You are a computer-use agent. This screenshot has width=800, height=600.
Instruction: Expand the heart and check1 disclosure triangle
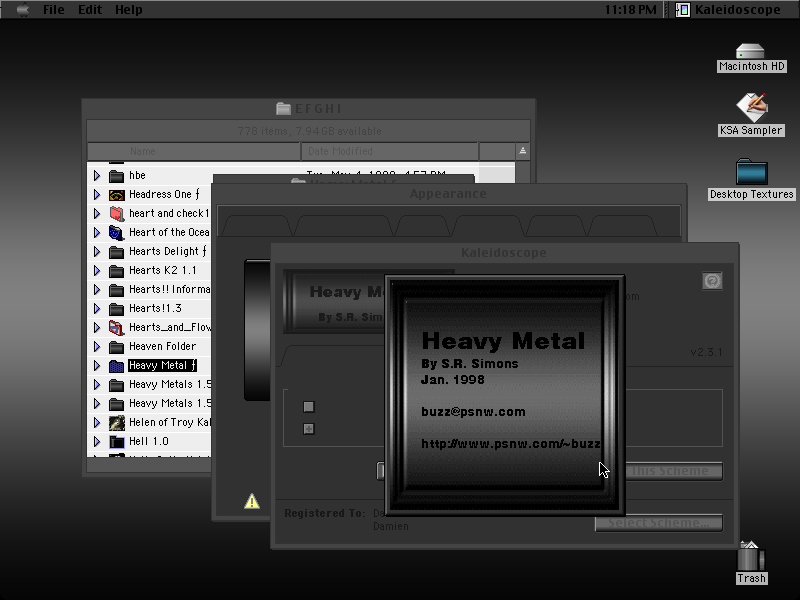(x=97, y=213)
